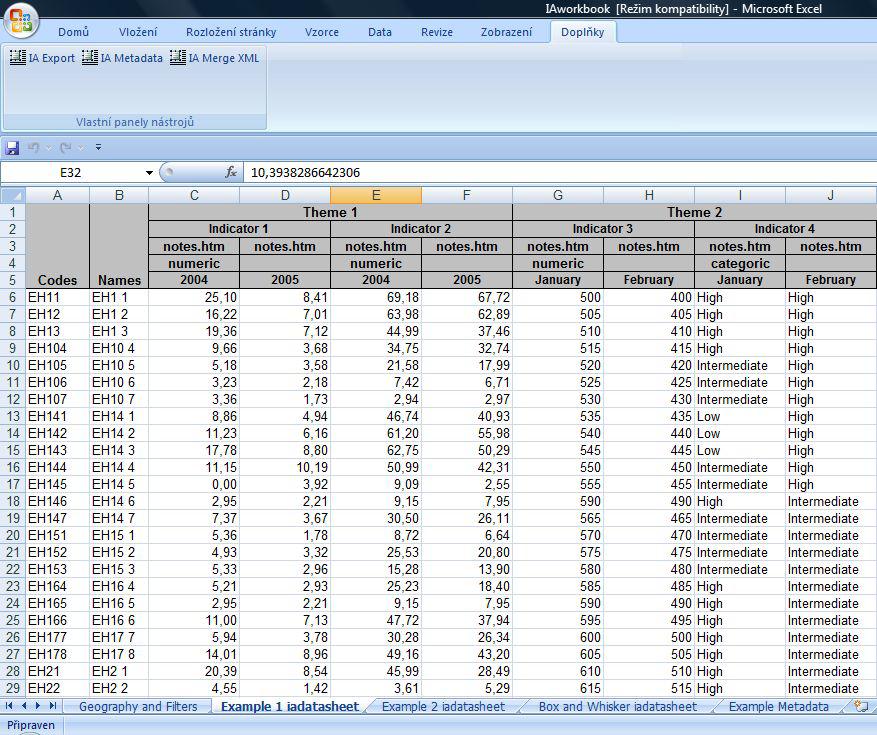
Task: Select the Example 1 iadatasheet sheet tab
Action: (x=290, y=706)
